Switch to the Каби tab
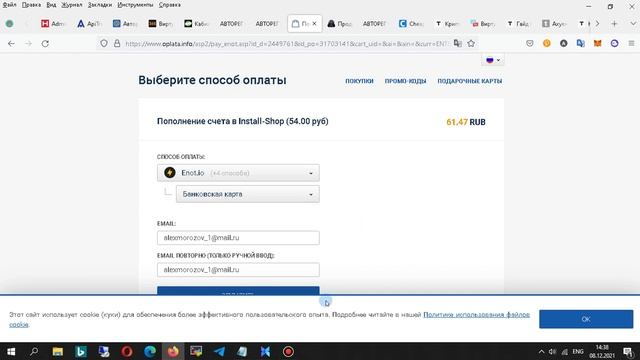Screen dimensions: 640x360 click(196, 24)
